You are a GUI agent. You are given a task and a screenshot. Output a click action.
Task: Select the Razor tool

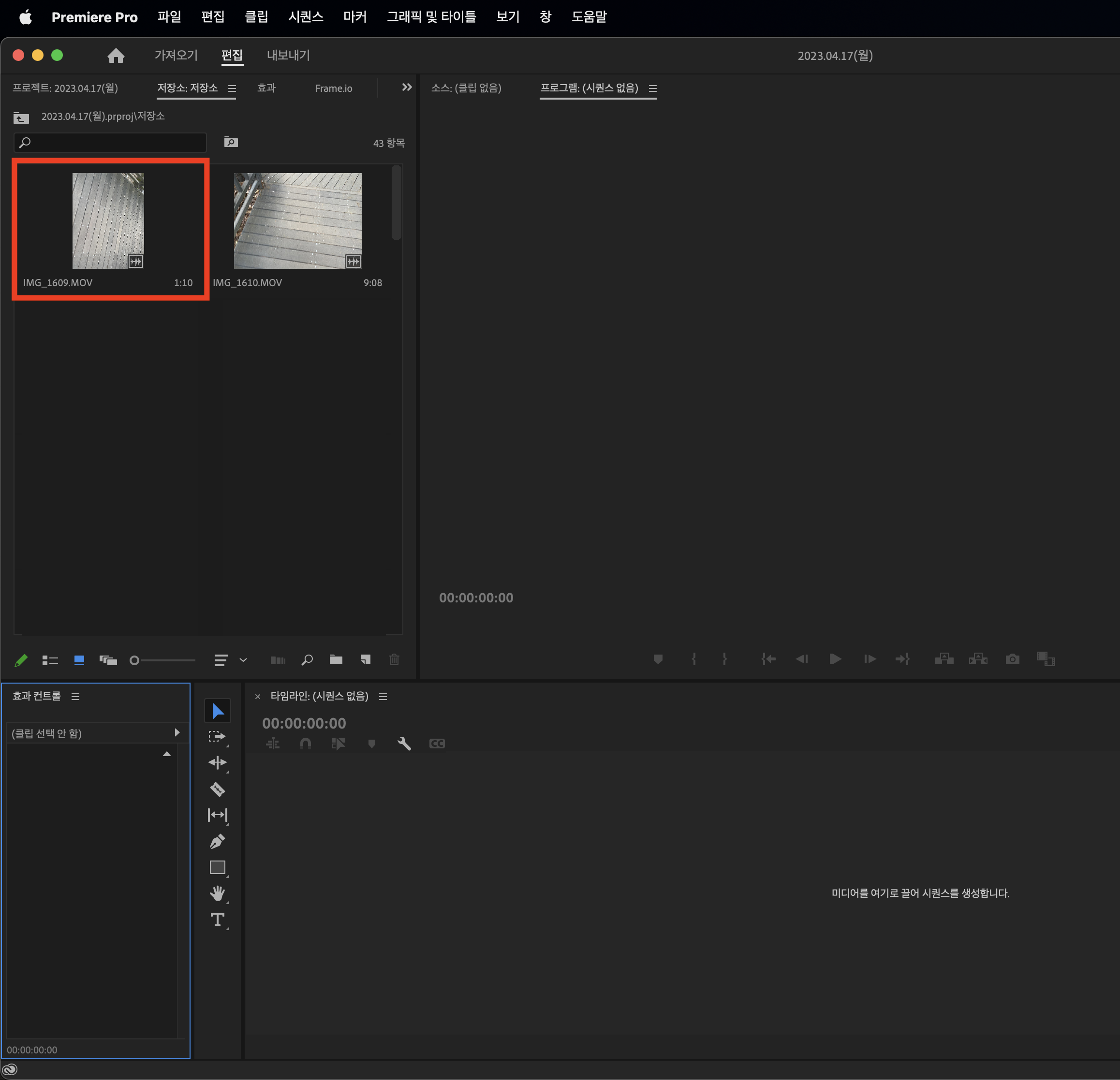point(217,788)
